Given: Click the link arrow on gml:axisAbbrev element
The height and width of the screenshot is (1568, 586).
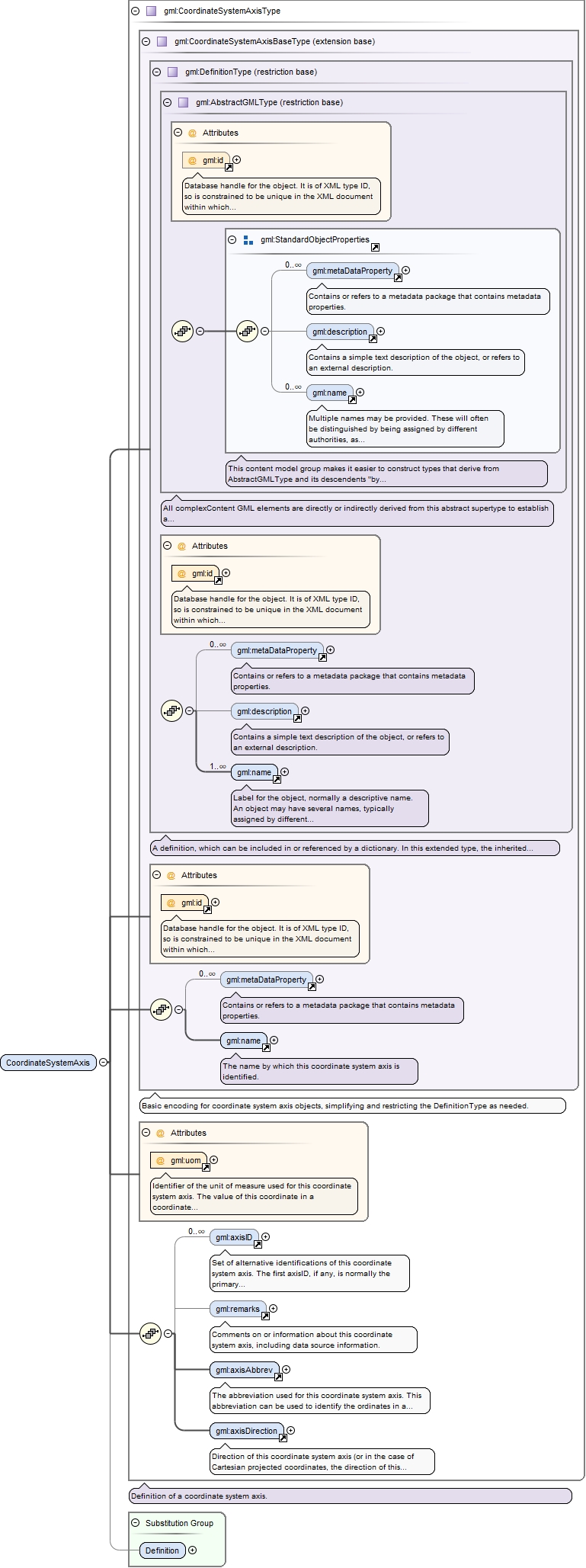Looking at the screenshot, I should click(278, 1377).
